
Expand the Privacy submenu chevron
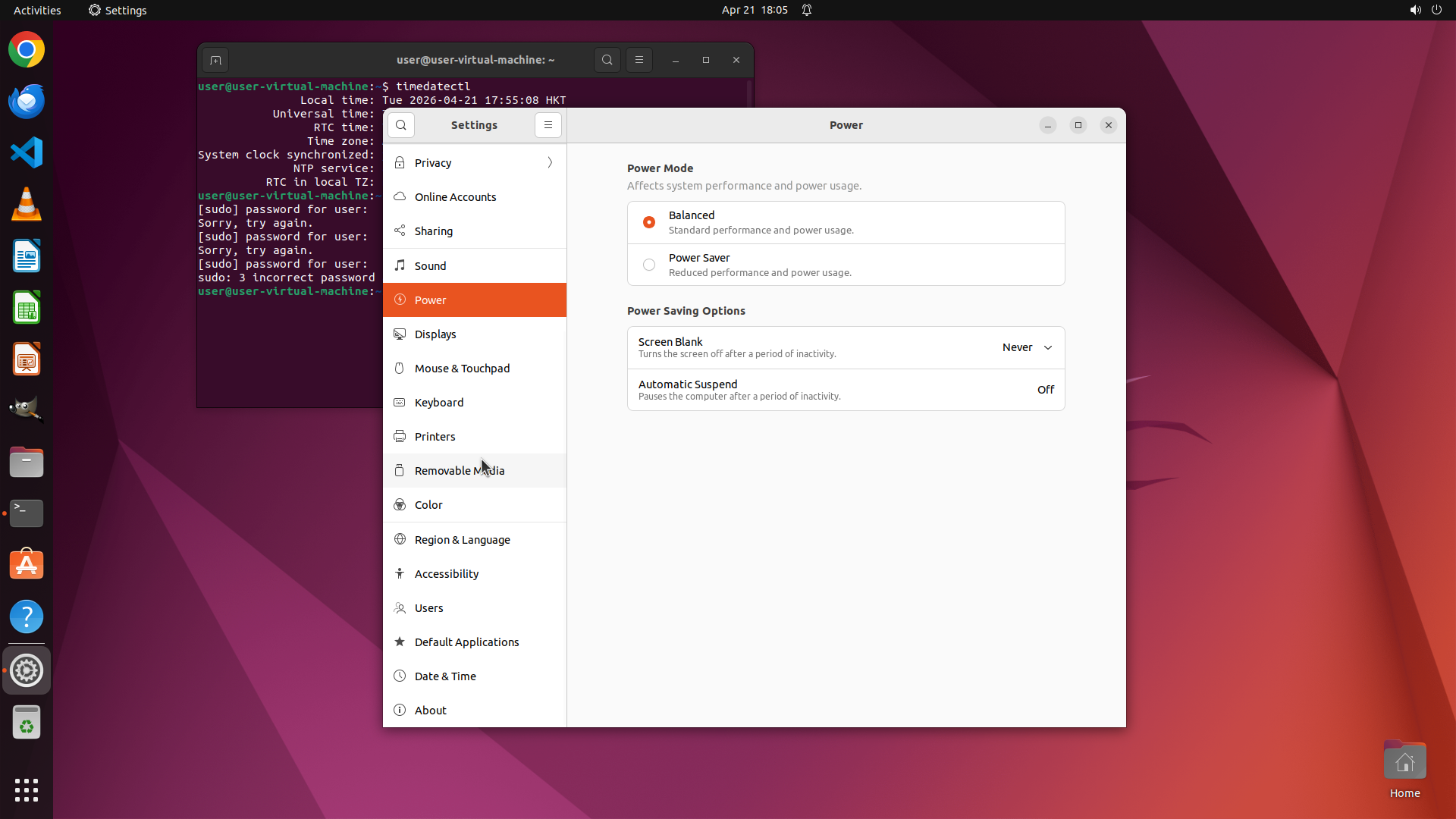pyautogui.click(x=550, y=162)
